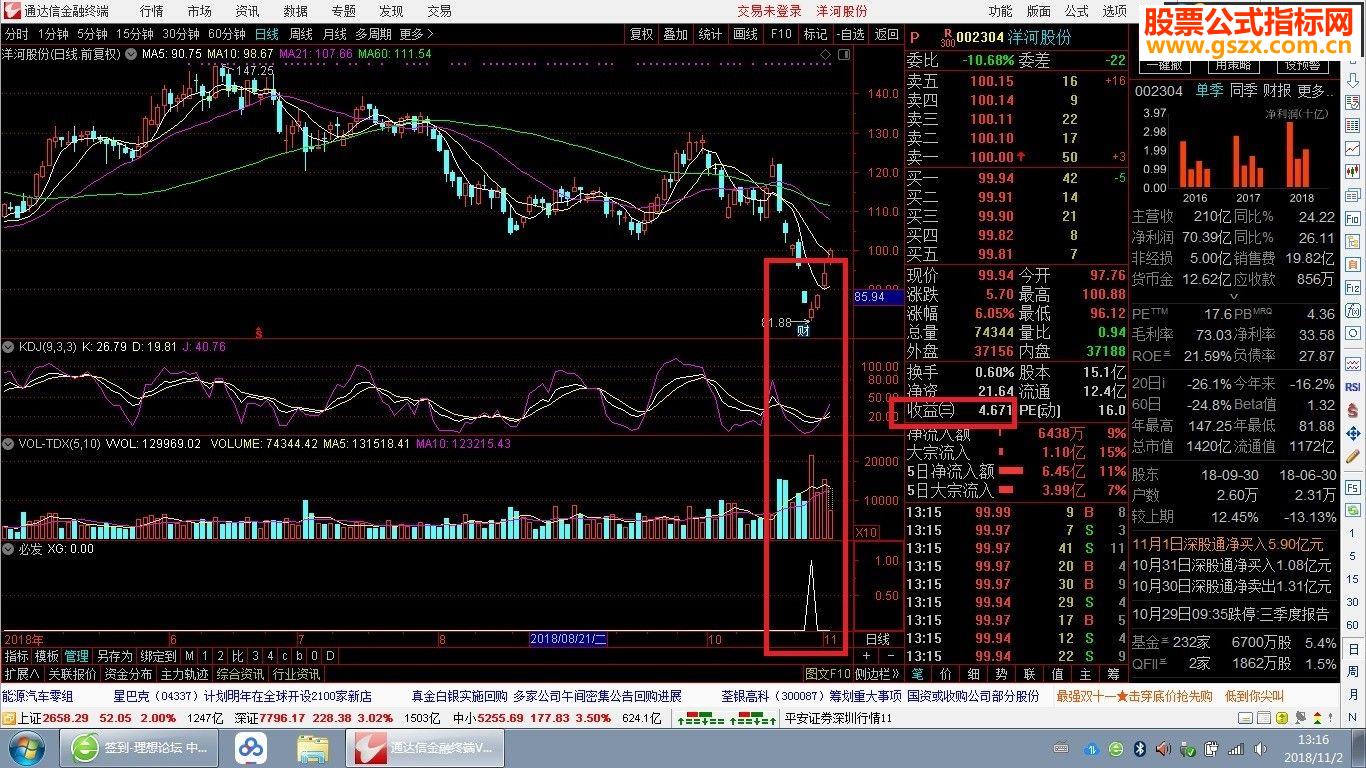Click the gold icon before 上证 index

coord(8,718)
